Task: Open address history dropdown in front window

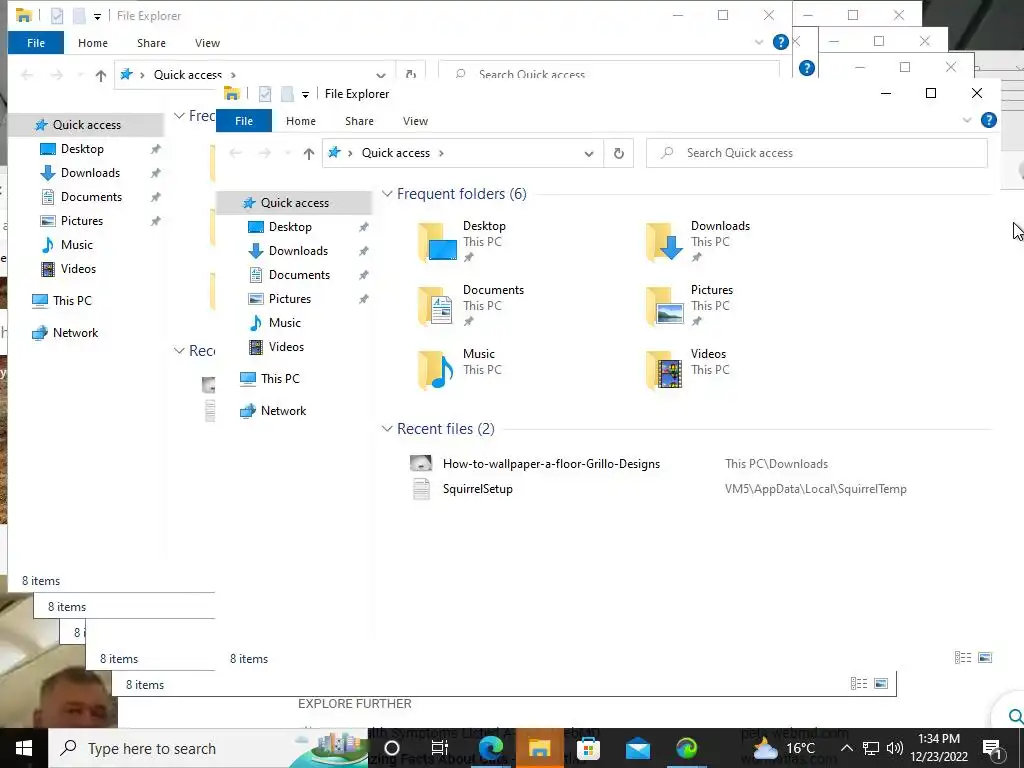Action: [x=588, y=153]
